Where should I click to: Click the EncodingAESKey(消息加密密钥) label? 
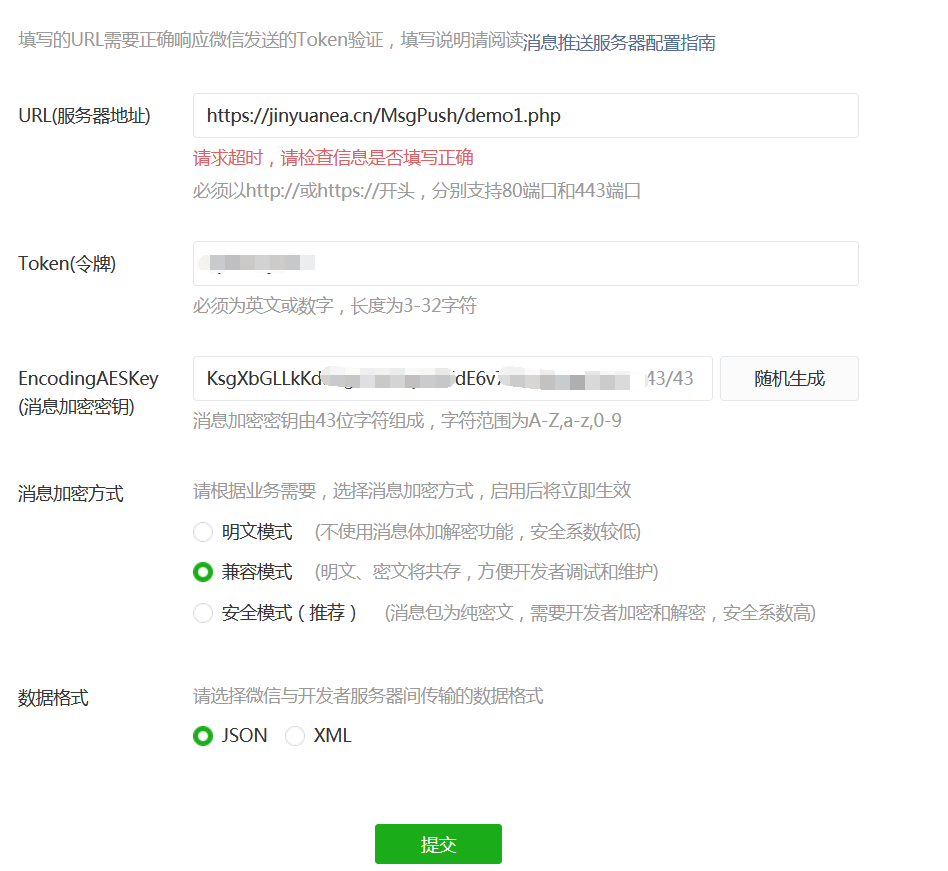coord(87,389)
